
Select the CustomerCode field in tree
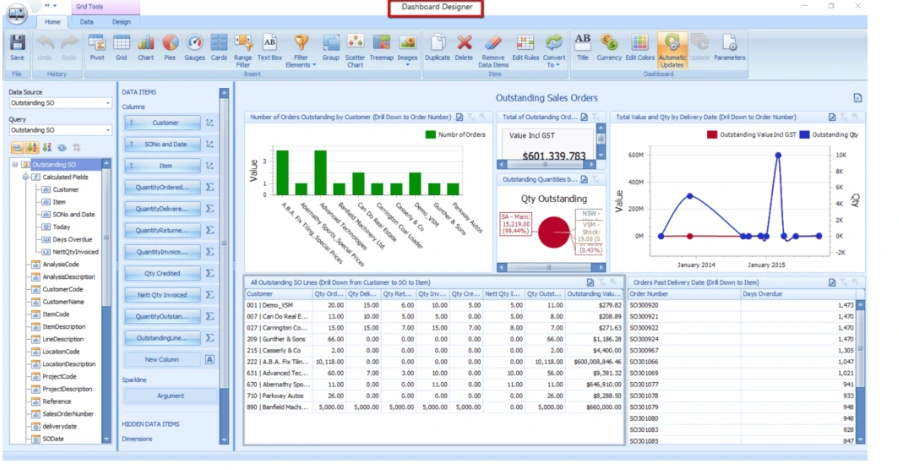tap(62, 289)
